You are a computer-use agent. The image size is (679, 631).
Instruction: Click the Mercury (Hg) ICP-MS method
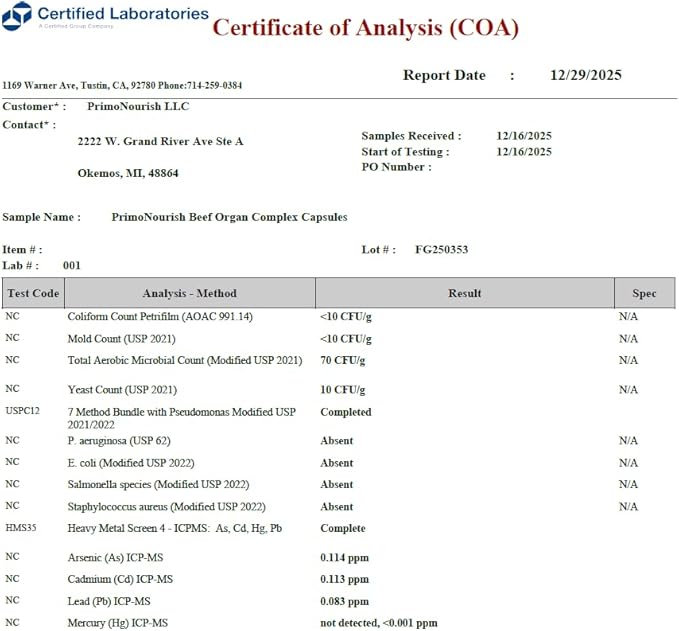117,623
